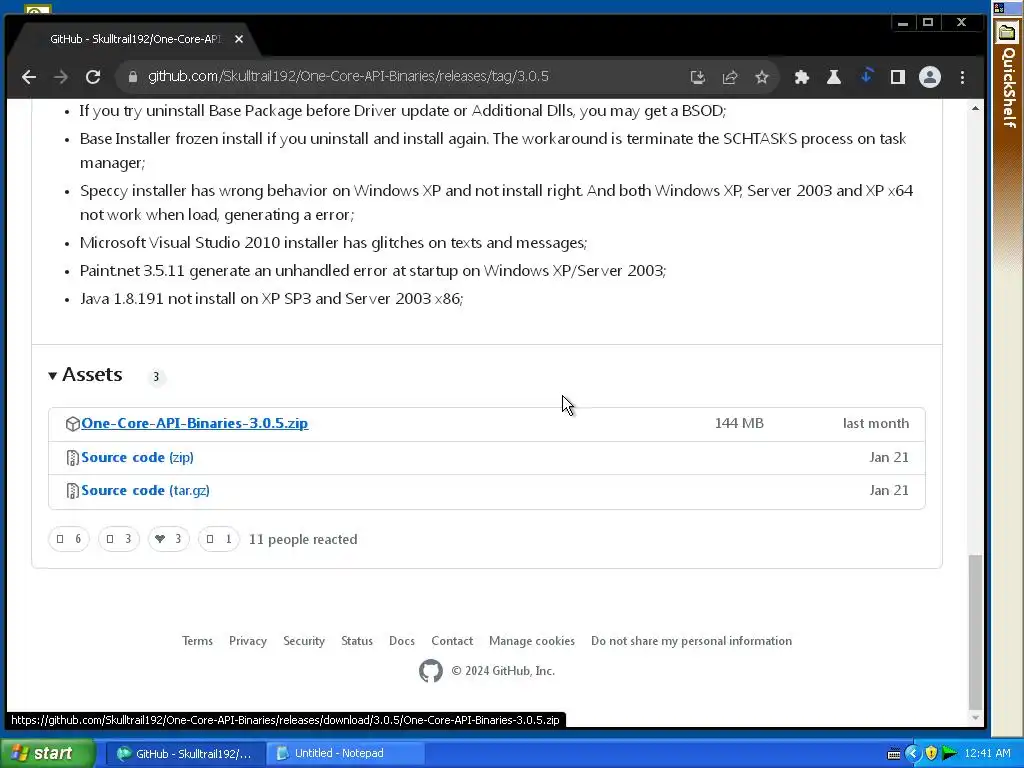
Task: Click the scrollbar up arrow
Action: 975,108
